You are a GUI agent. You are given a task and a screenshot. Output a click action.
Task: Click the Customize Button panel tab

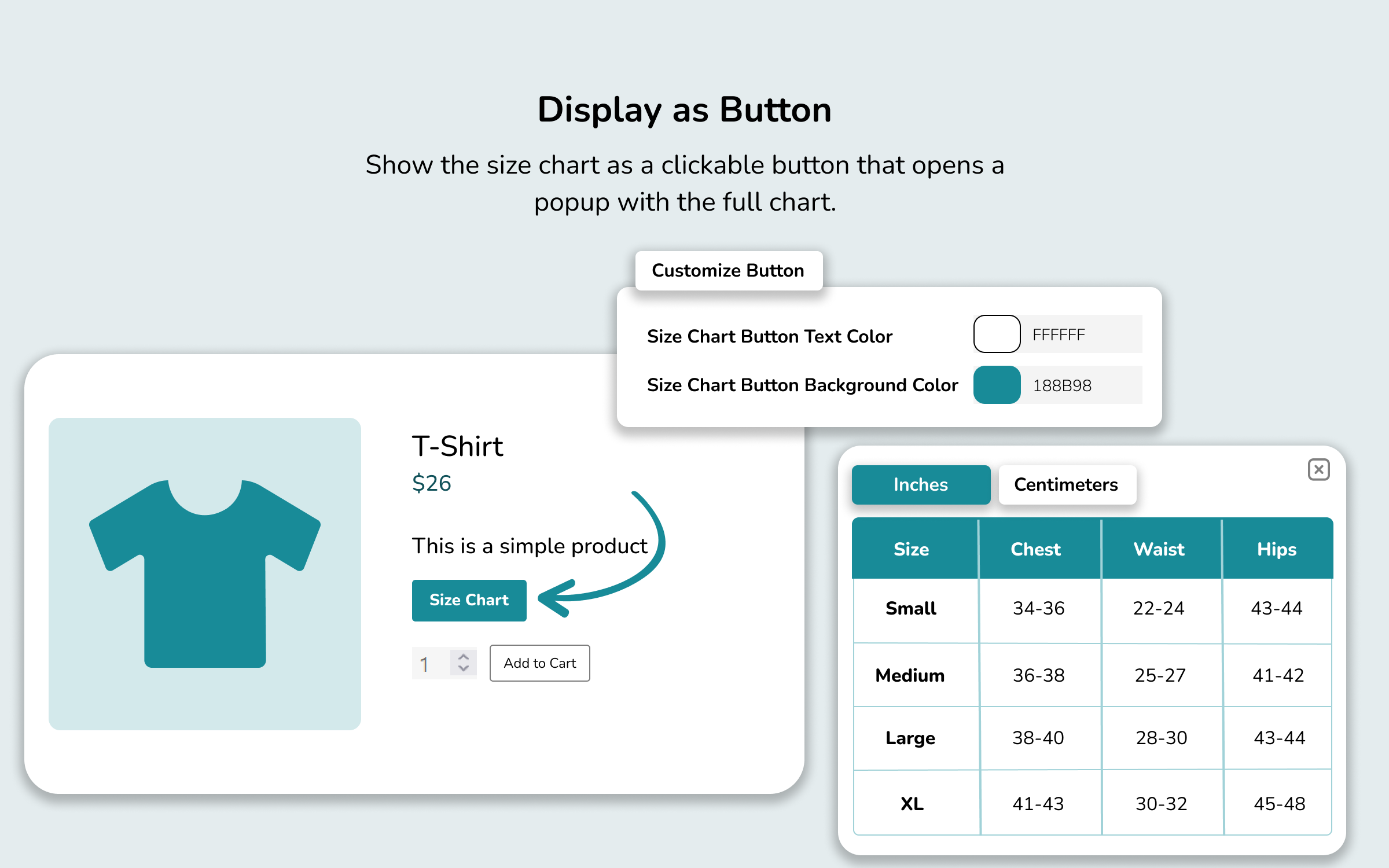click(728, 270)
